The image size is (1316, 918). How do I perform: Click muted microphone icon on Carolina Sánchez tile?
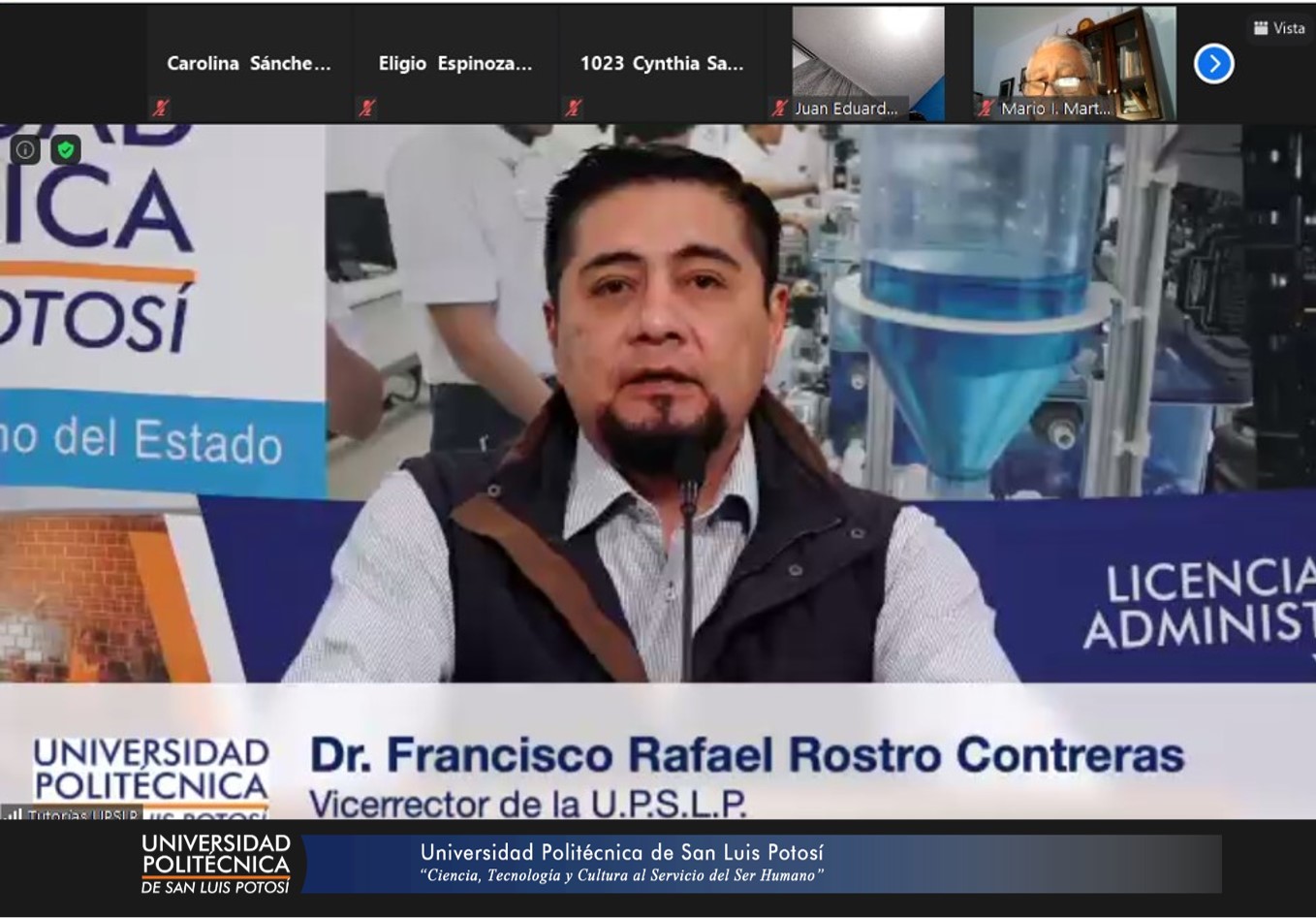pyautogui.click(x=161, y=108)
